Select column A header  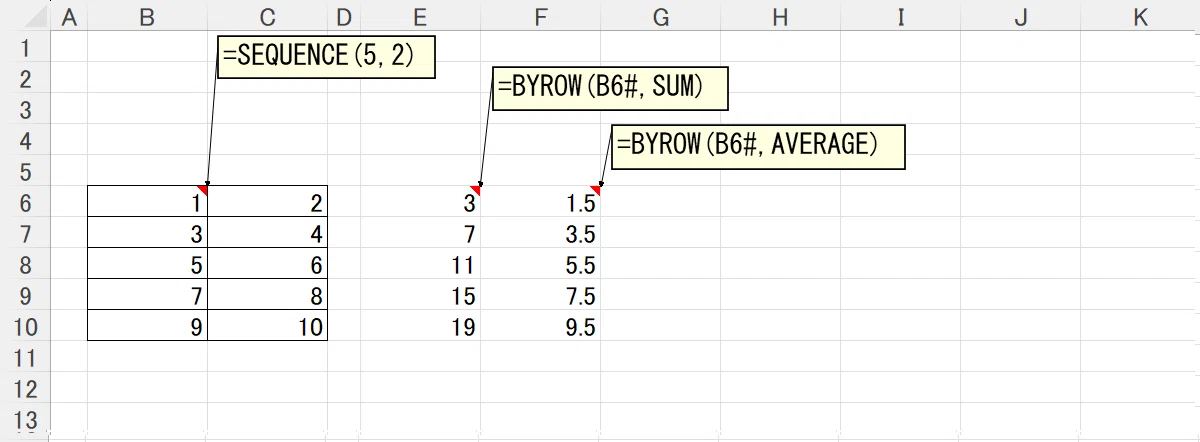[68, 16]
